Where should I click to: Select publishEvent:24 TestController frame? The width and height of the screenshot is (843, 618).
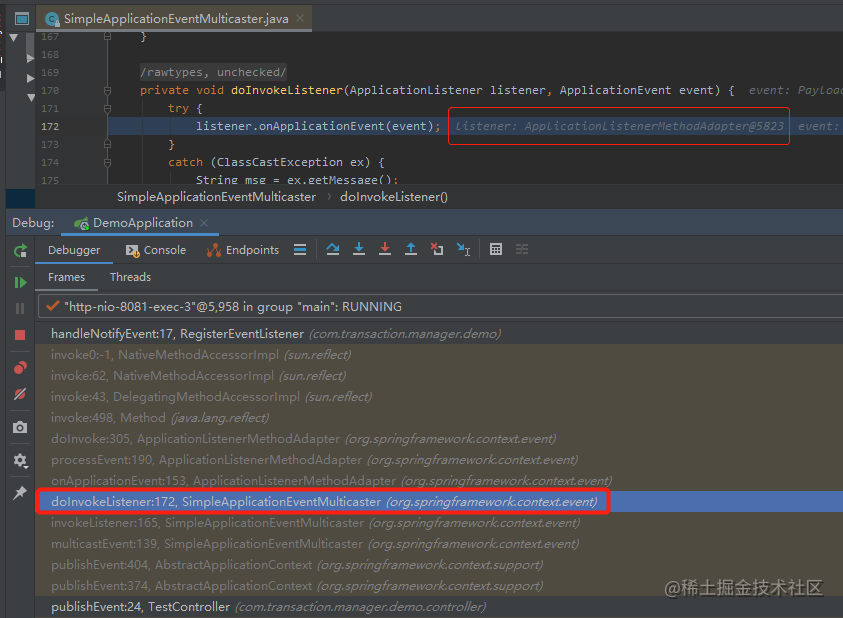tap(439, 607)
